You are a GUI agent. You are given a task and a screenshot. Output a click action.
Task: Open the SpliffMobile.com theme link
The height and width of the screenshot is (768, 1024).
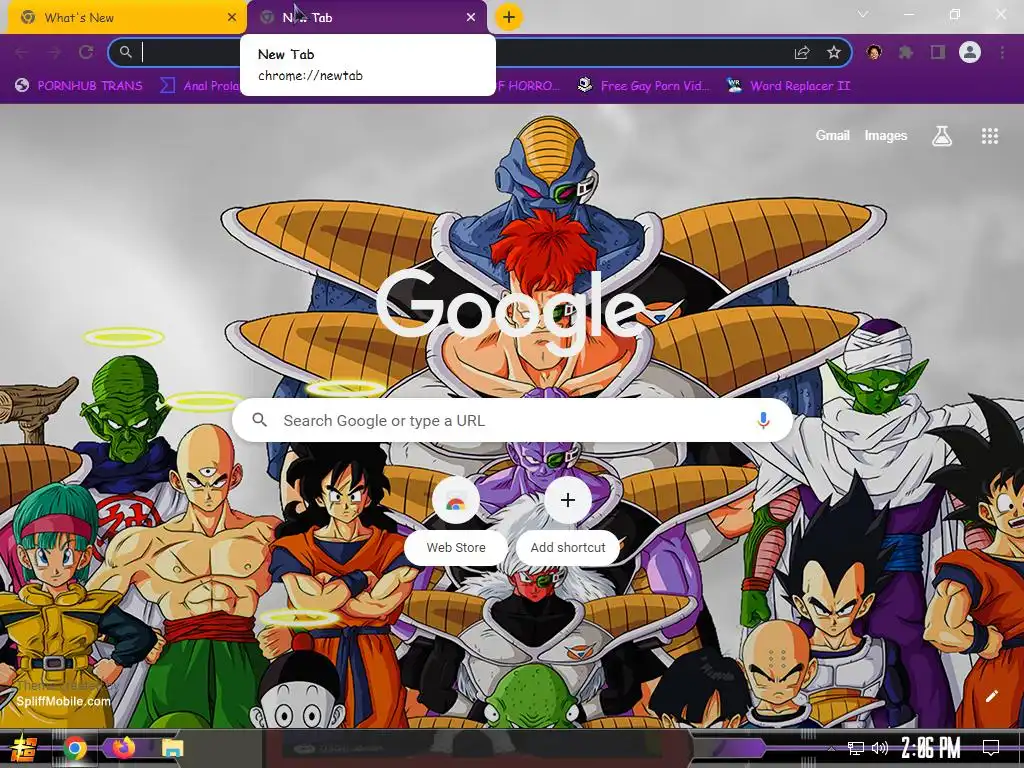click(x=63, y=701)
